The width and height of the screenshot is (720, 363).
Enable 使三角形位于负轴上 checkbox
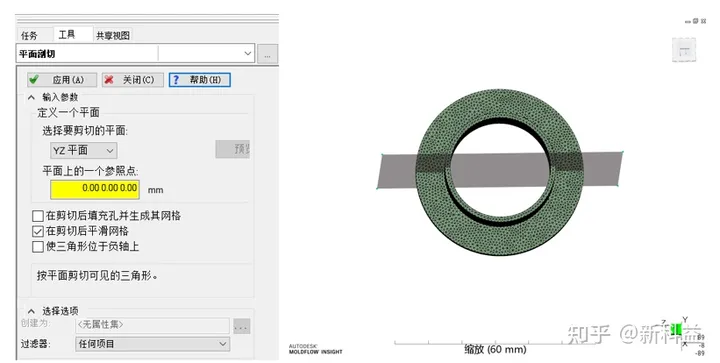point(38,246)
